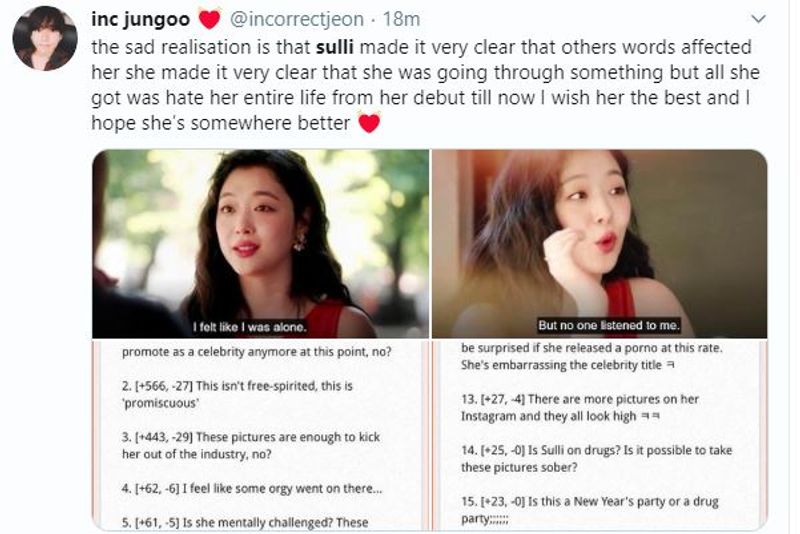Visit the @incorrectjeon handle
This screenshot has height=534, width=800.
point(297,19)
